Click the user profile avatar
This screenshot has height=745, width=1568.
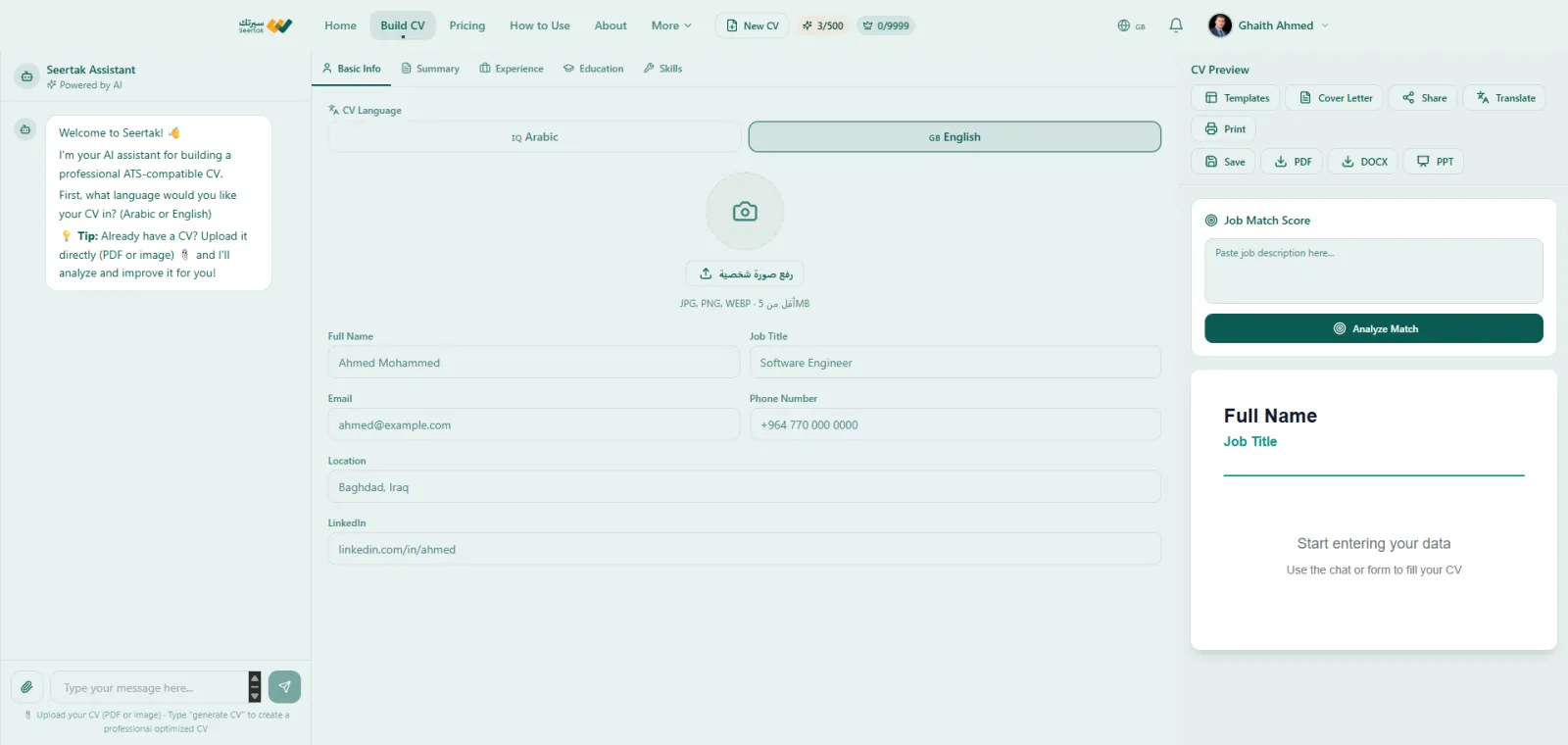pyautogui.click(x=1220, y=25)
